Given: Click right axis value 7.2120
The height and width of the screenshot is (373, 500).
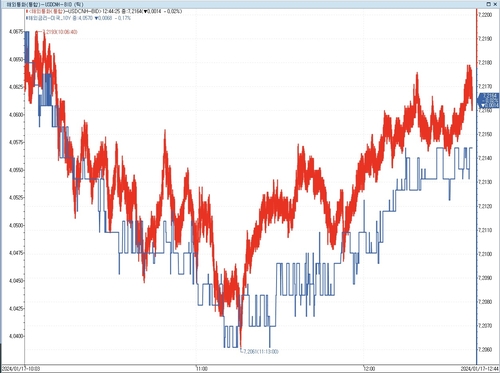Looking at the screenshot, I should point(485,206).
